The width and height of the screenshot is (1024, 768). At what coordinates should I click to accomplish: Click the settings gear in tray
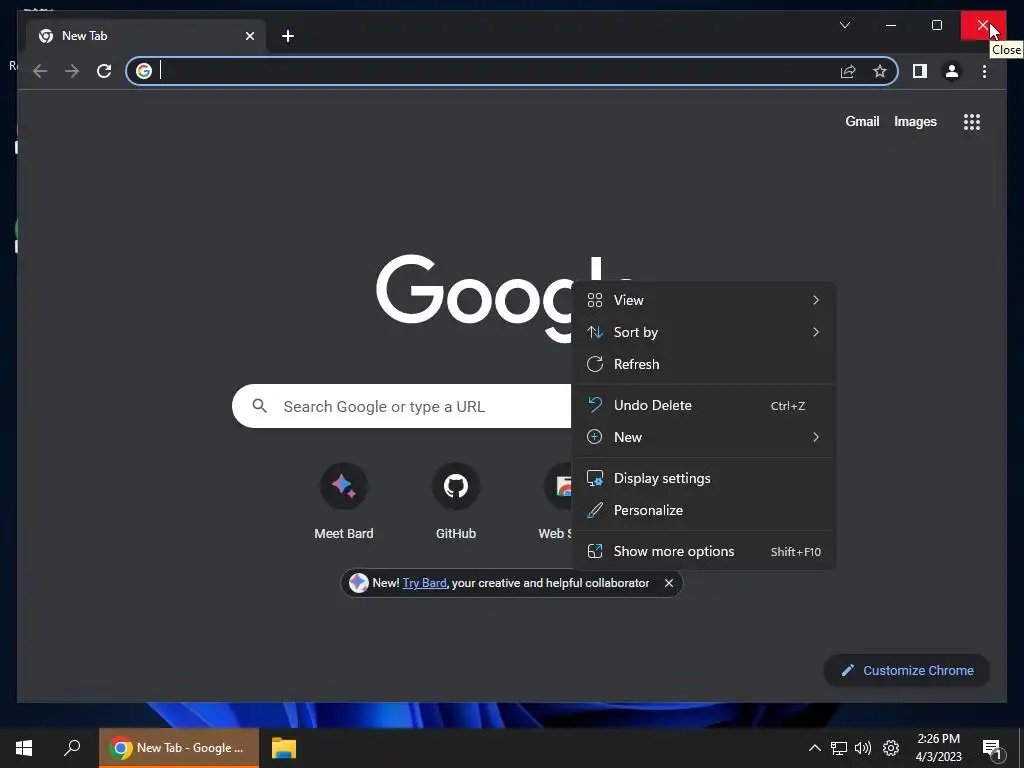tap(891, 748)
